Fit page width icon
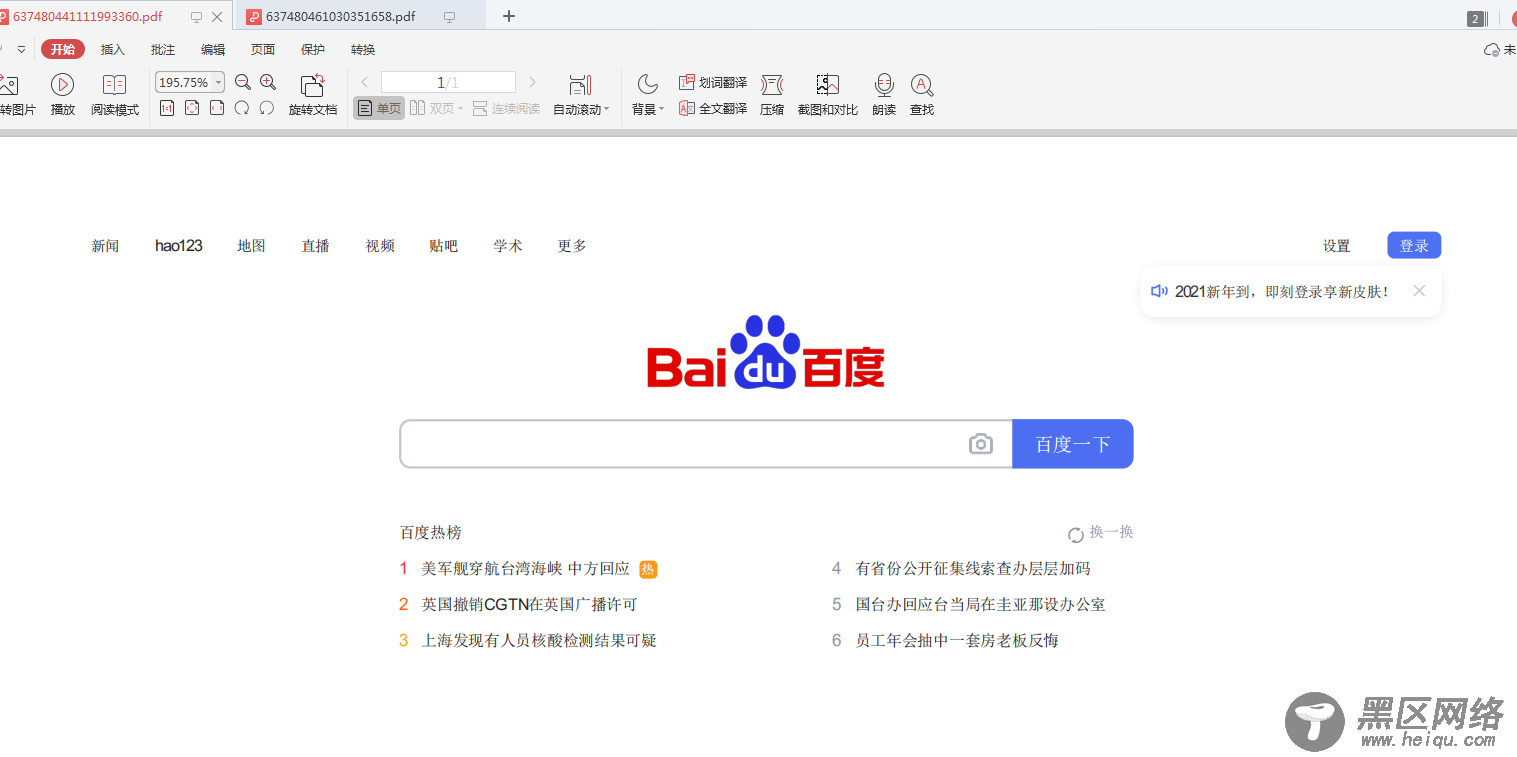 pyautogui.click(x=217, y=108)
